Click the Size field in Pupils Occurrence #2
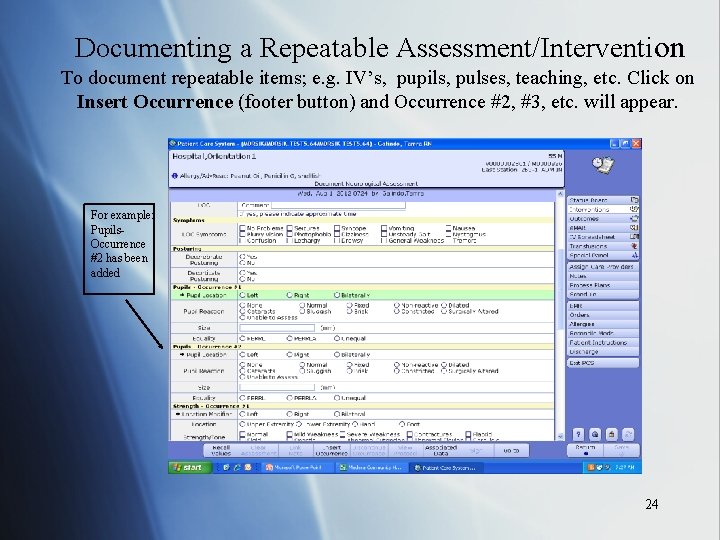720x540 pixels. (x=277, y=388)
